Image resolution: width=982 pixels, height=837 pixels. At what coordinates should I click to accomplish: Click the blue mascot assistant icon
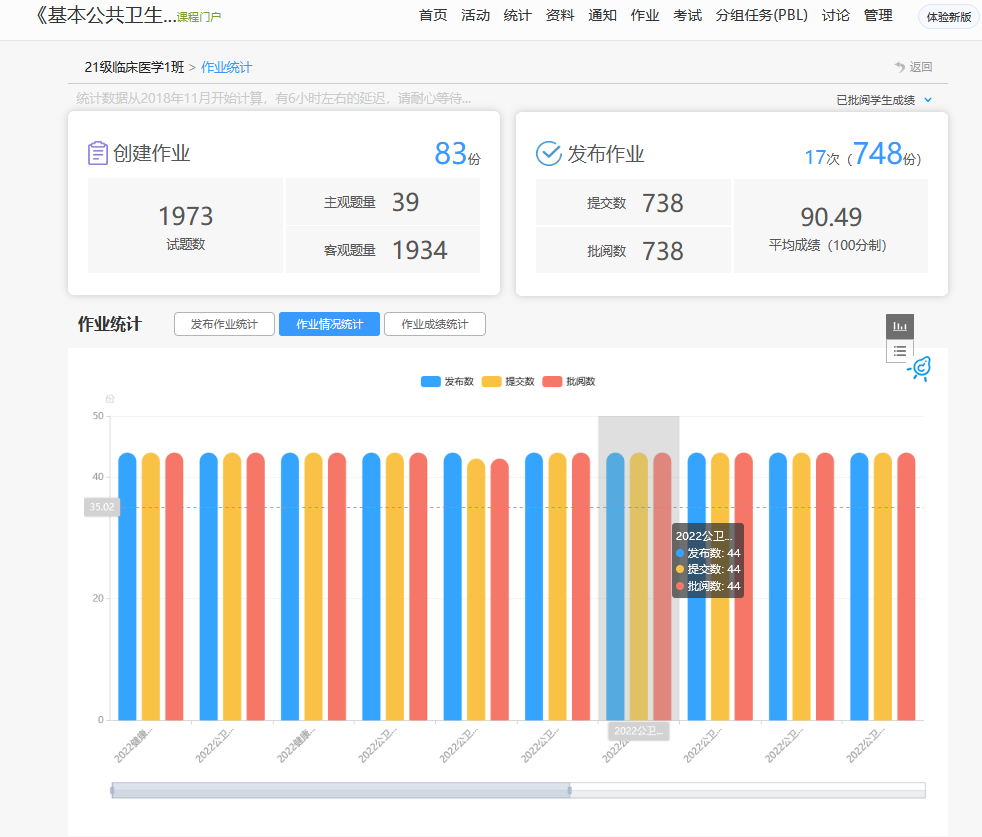click(920, 368)
